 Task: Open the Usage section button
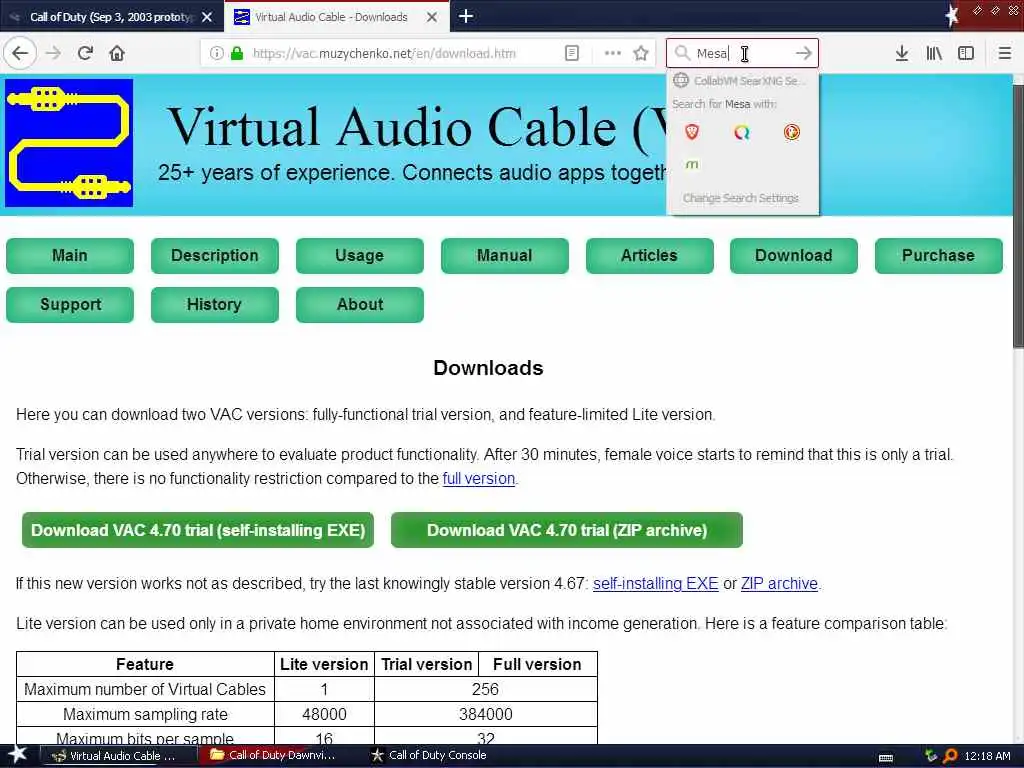click(x=360, y=255)
